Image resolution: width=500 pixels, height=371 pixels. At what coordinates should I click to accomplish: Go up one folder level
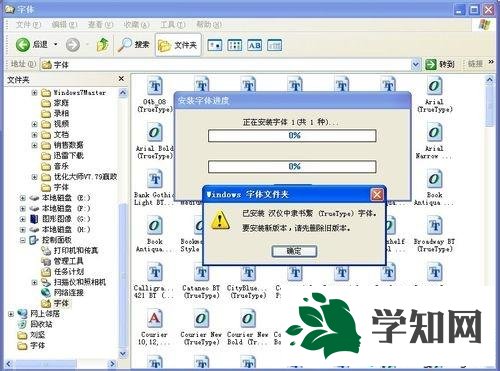click(x=103, y=45)
